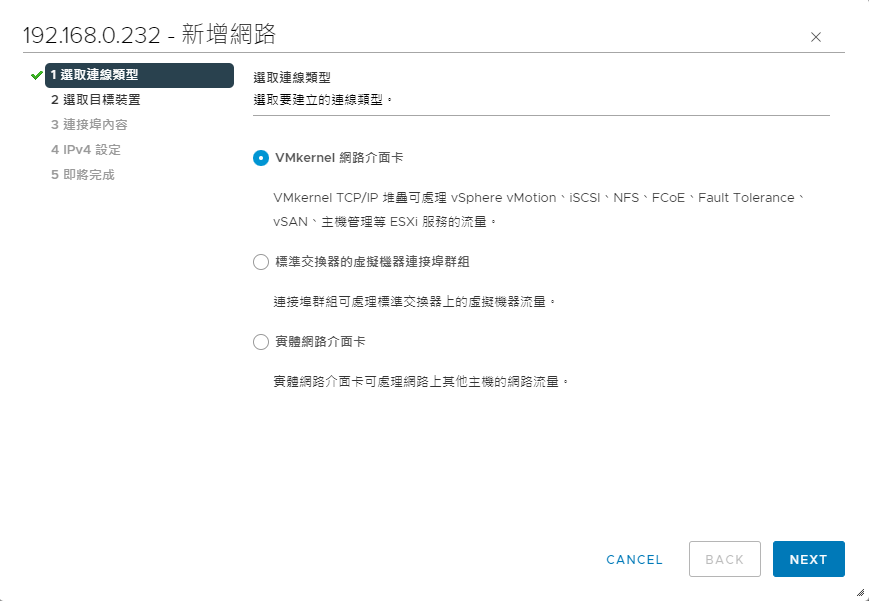
Task: Select the 實體網路介面卡 radio button
Action: click(260, 342)
